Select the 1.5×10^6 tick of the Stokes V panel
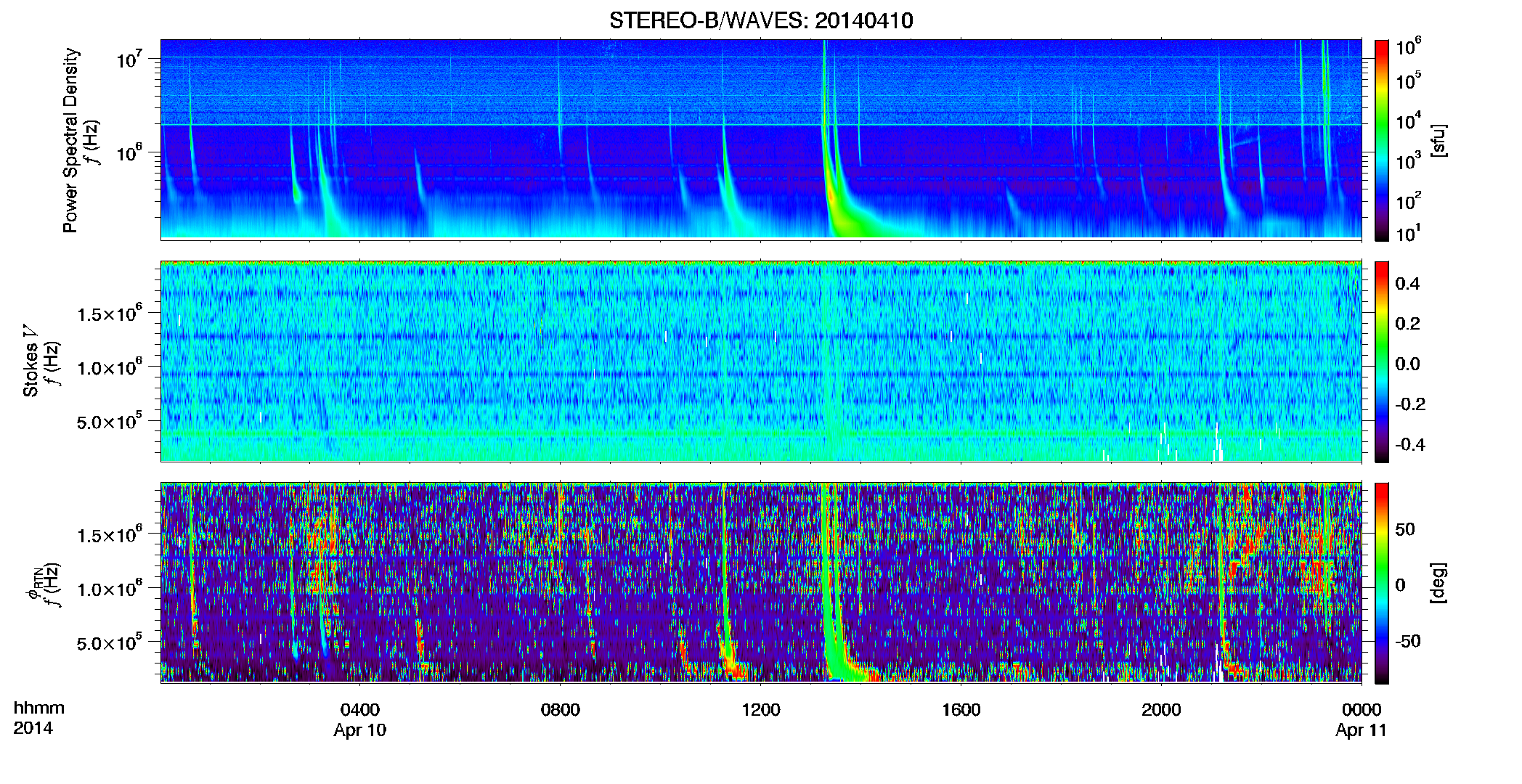 [110, 314]
